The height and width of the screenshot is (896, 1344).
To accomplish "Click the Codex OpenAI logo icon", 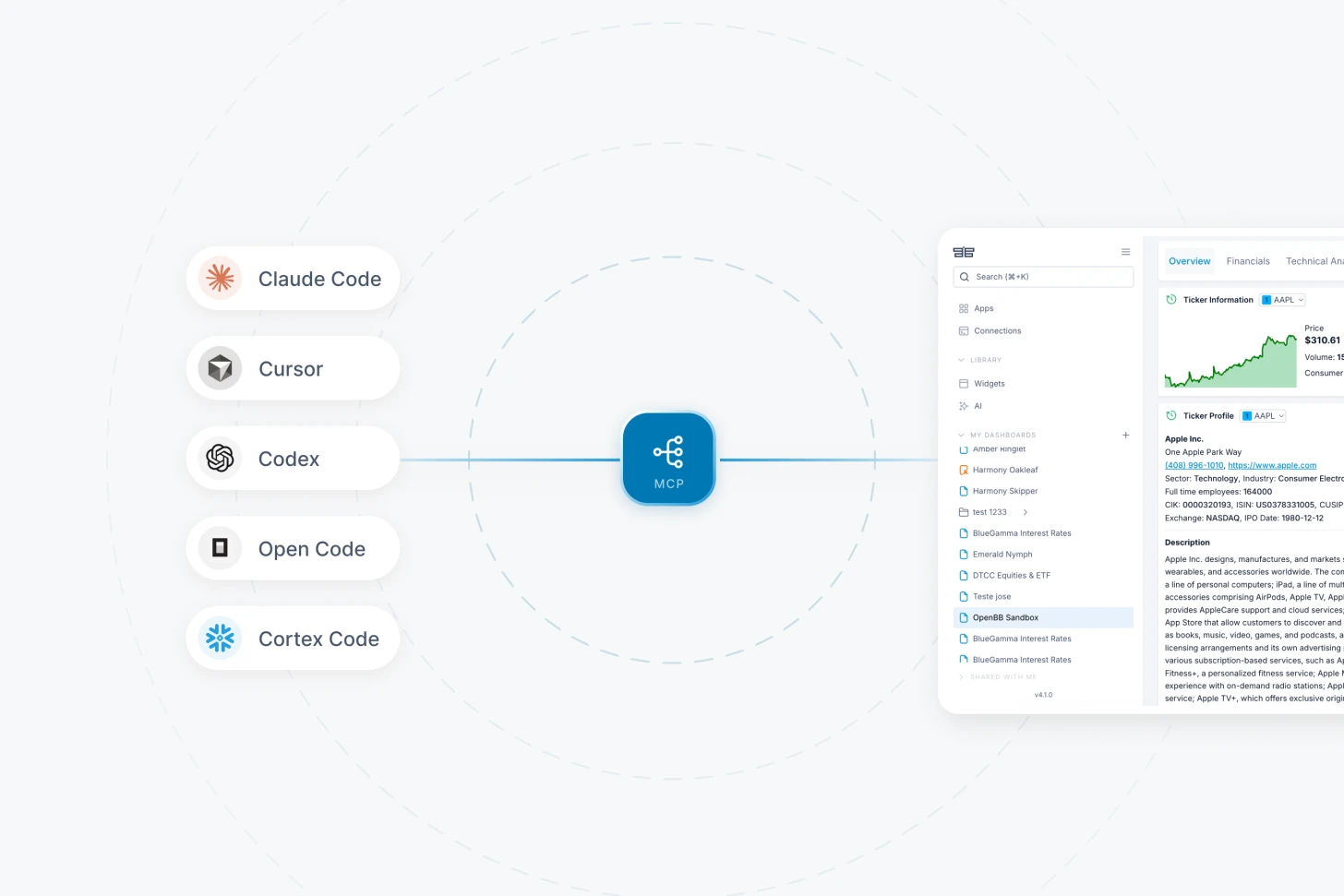I will click(x=220, y=458).
